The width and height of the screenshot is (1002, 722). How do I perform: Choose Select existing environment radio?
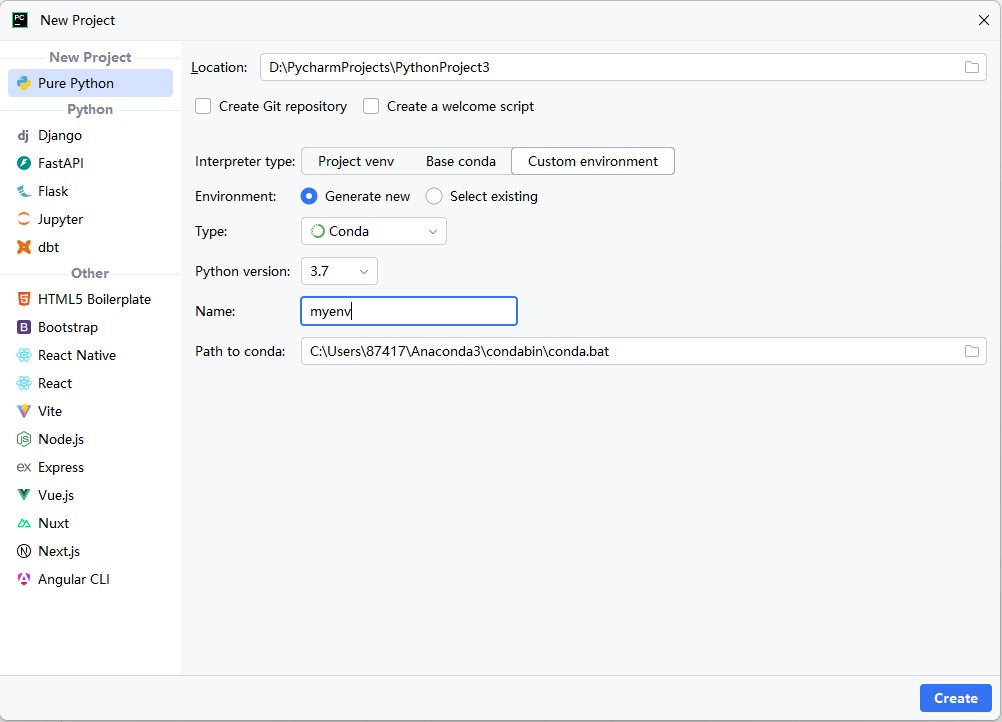tap(434, 196)
